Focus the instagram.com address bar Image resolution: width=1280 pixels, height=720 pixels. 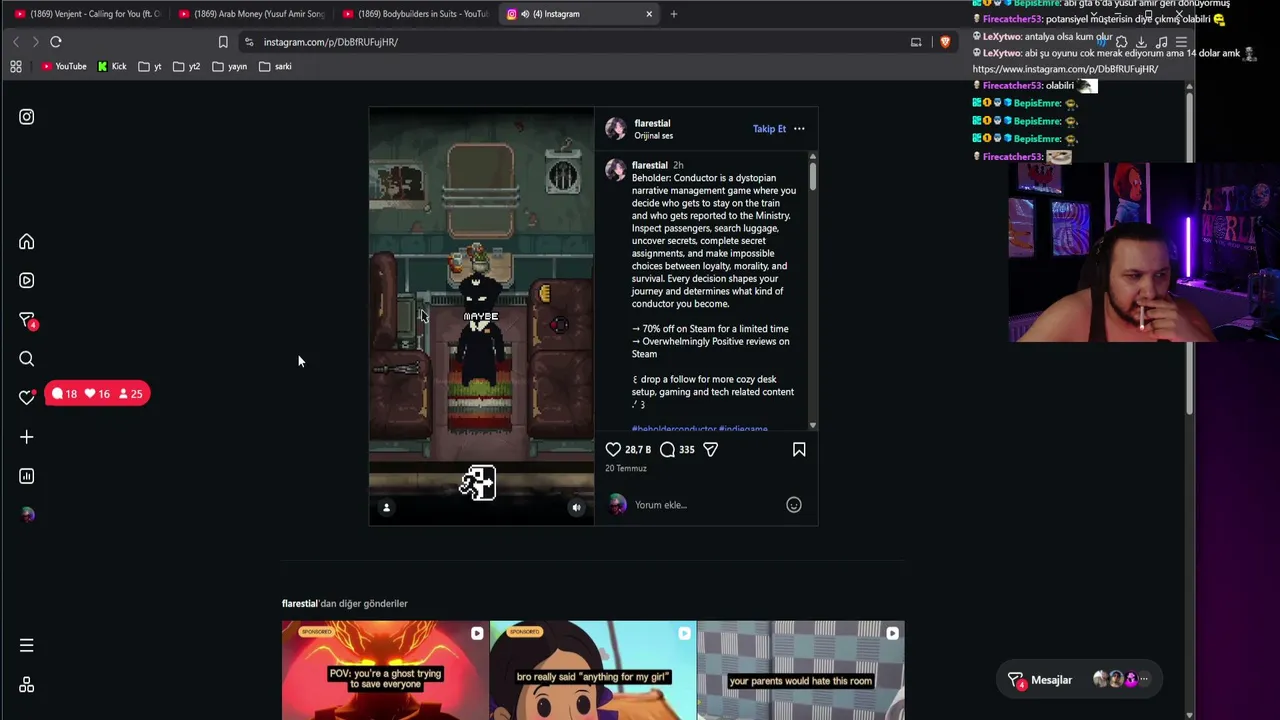click(580, 42)
